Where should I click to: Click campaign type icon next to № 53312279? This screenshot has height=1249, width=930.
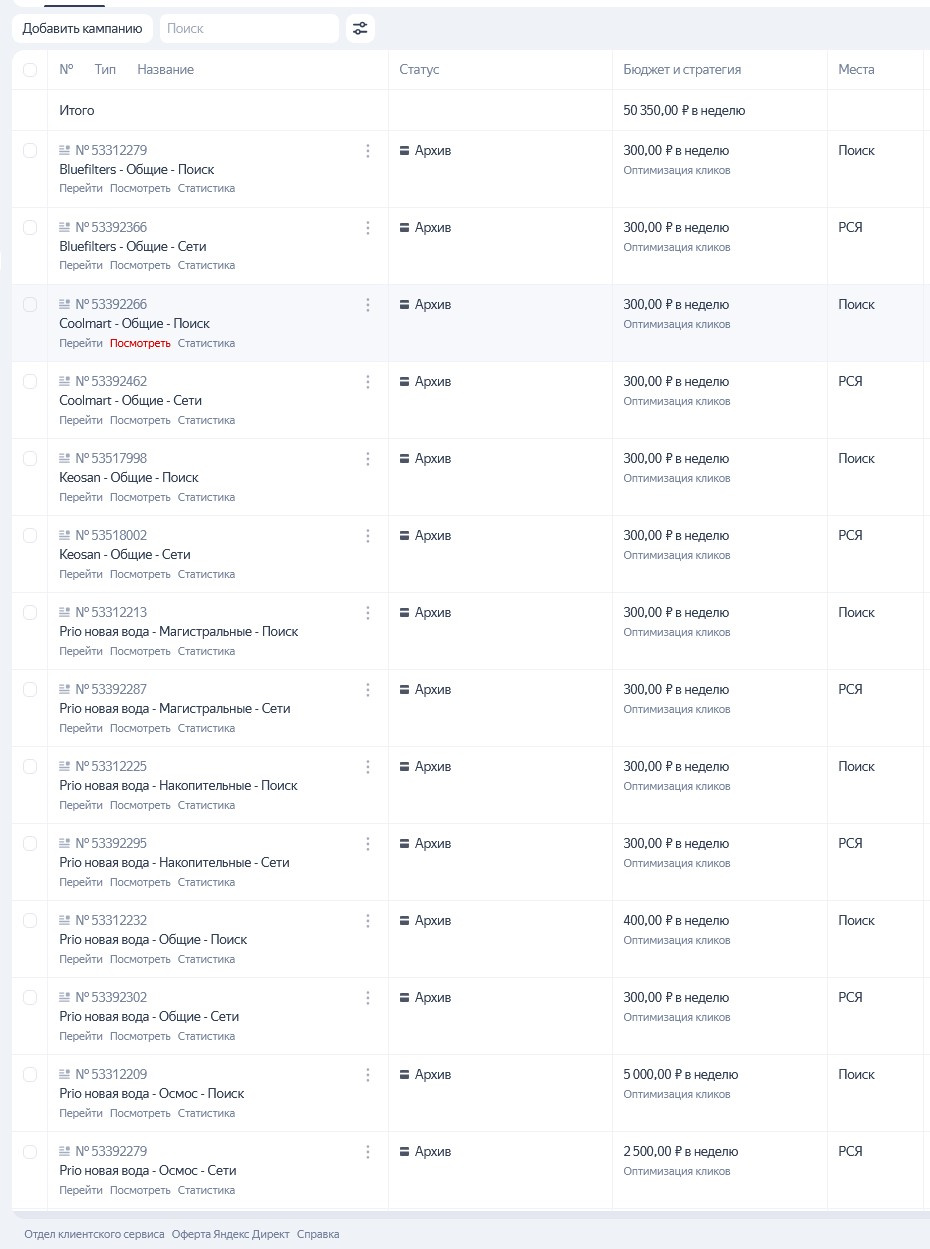coord(65,151)
